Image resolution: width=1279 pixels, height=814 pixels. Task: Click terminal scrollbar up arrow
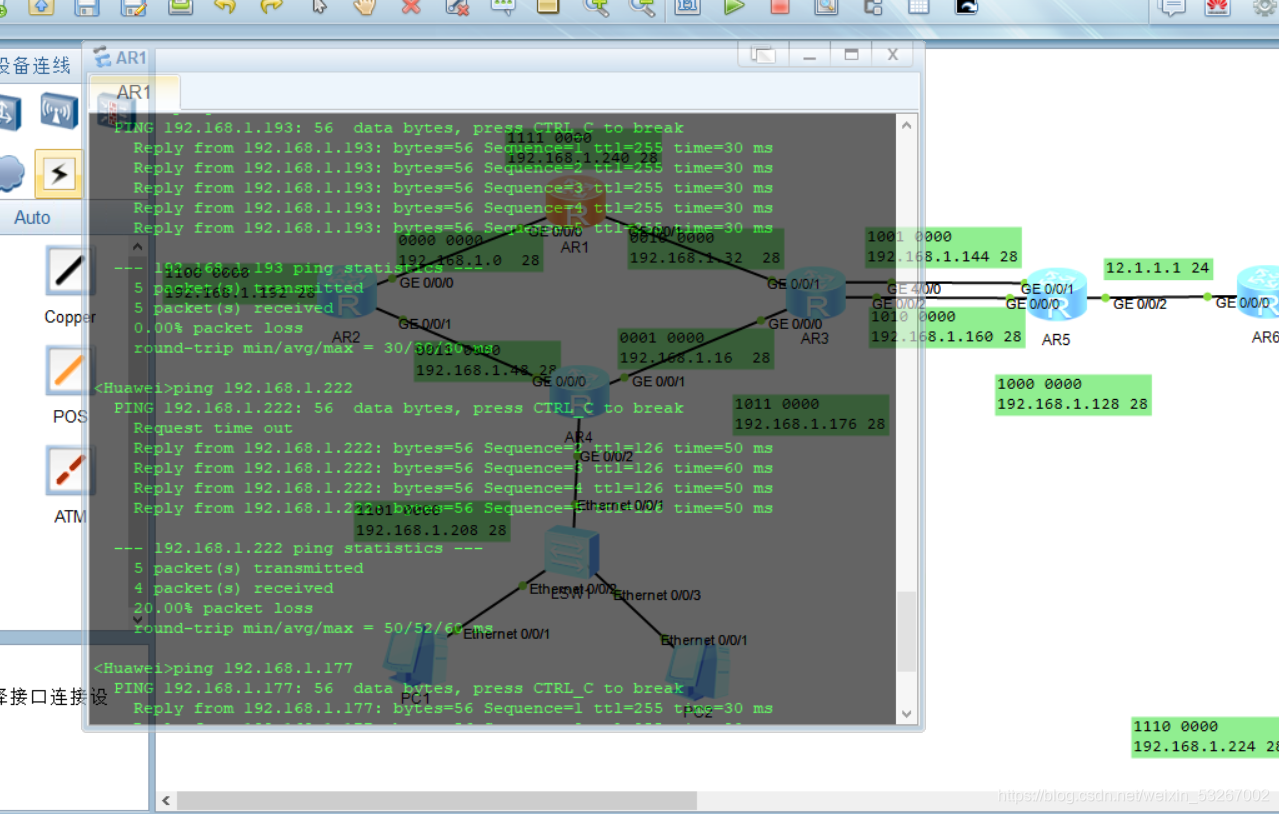(907, 126)
